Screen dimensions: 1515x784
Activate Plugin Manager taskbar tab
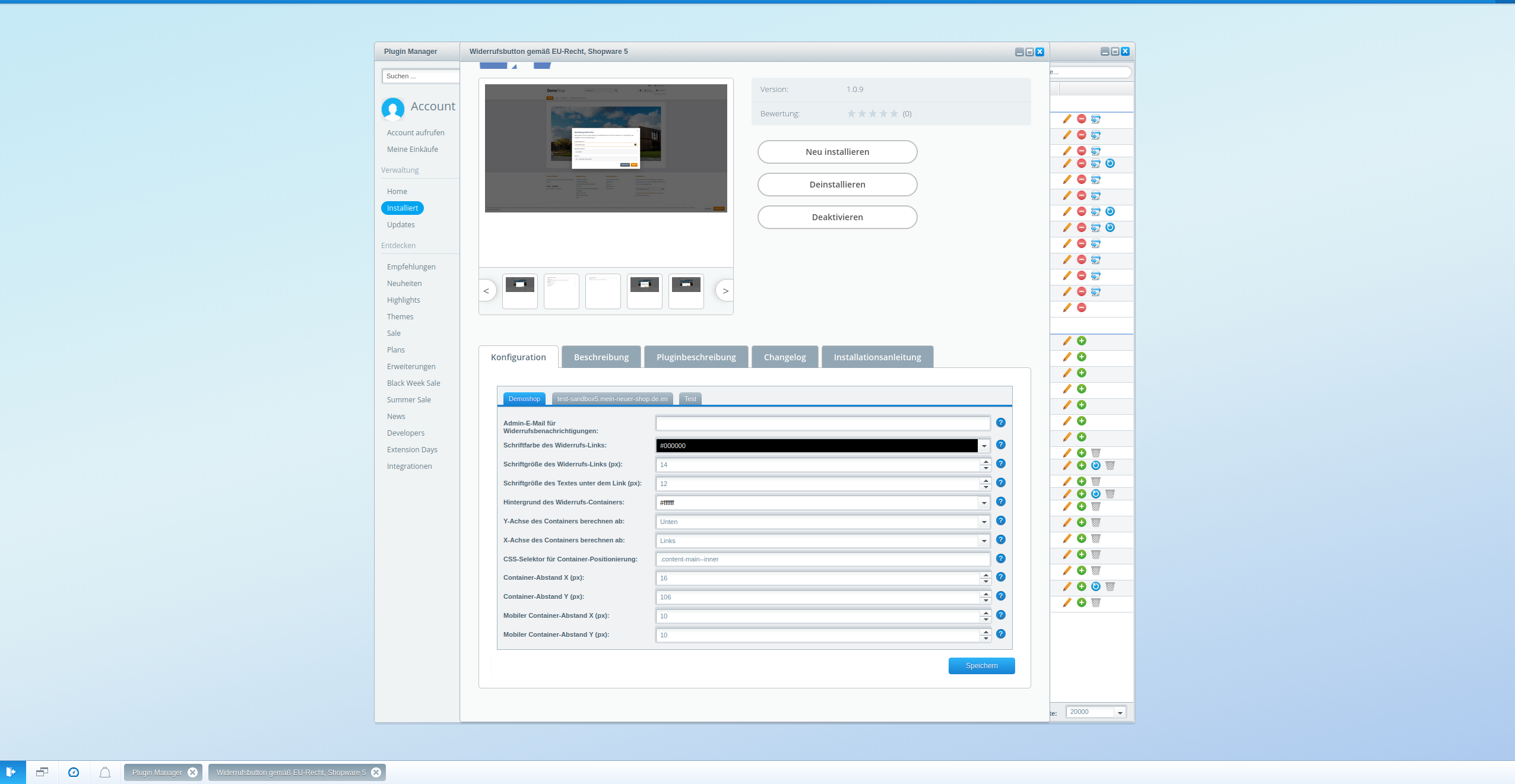coord(157,772)
